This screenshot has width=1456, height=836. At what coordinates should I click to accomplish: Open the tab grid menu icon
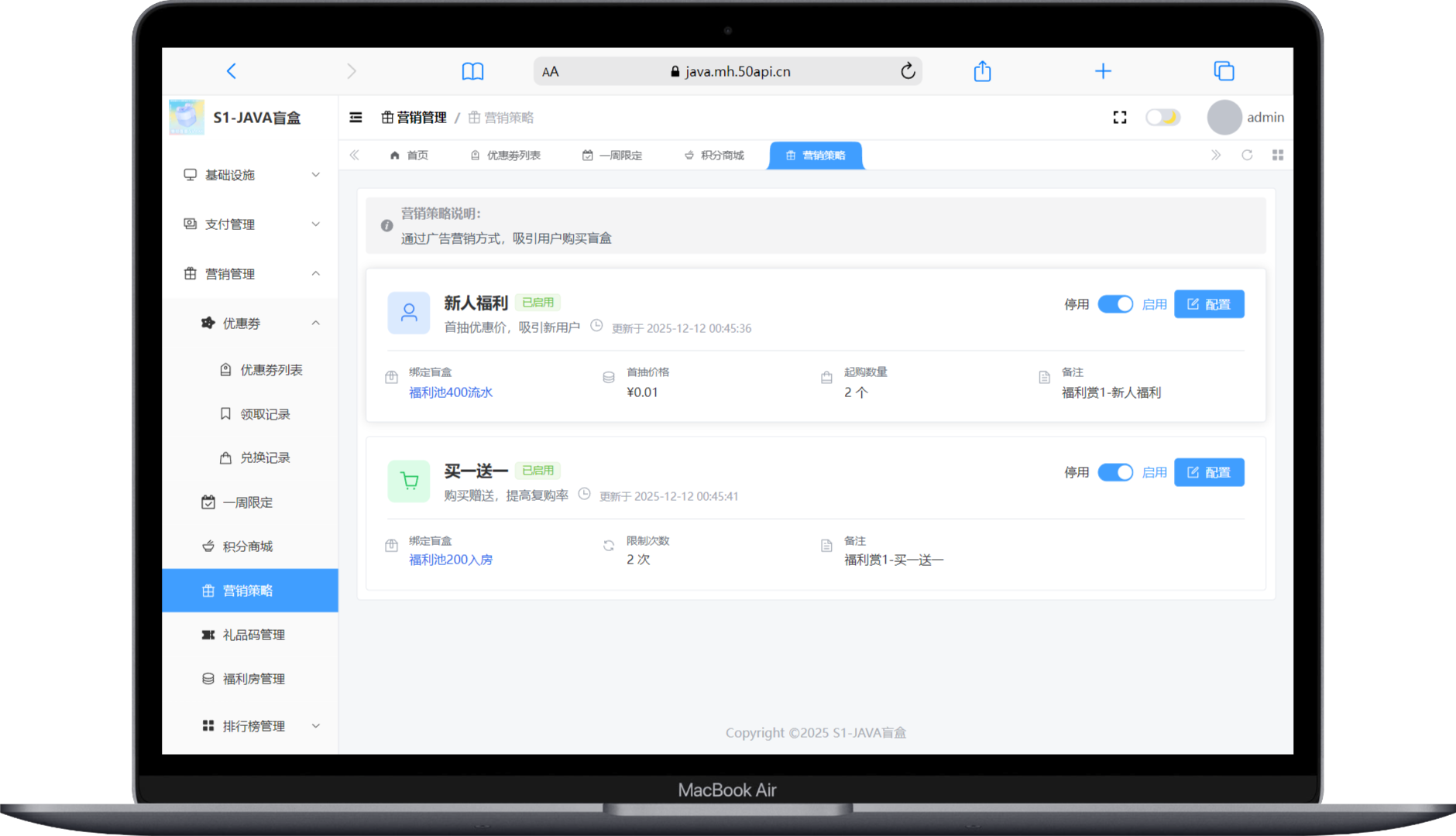click(1277, 156)
